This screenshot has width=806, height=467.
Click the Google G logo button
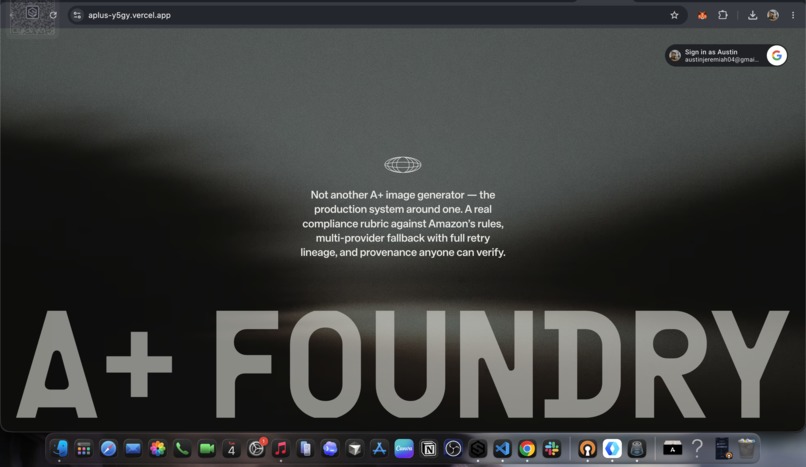click(x=777, y=55)
